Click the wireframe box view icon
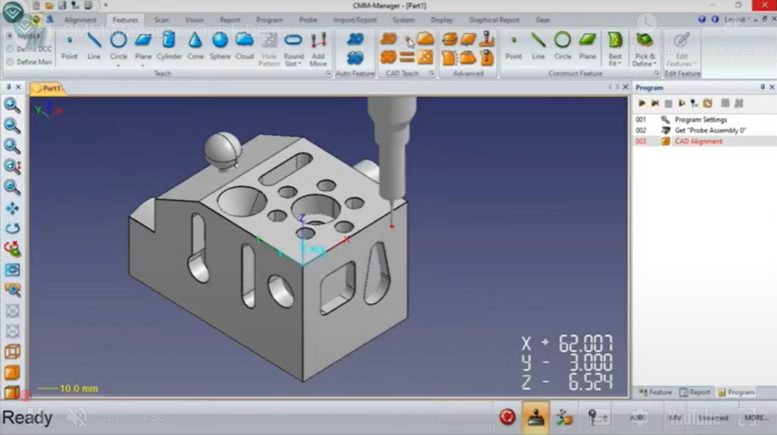The image size is (777, 435). [12, 352]
